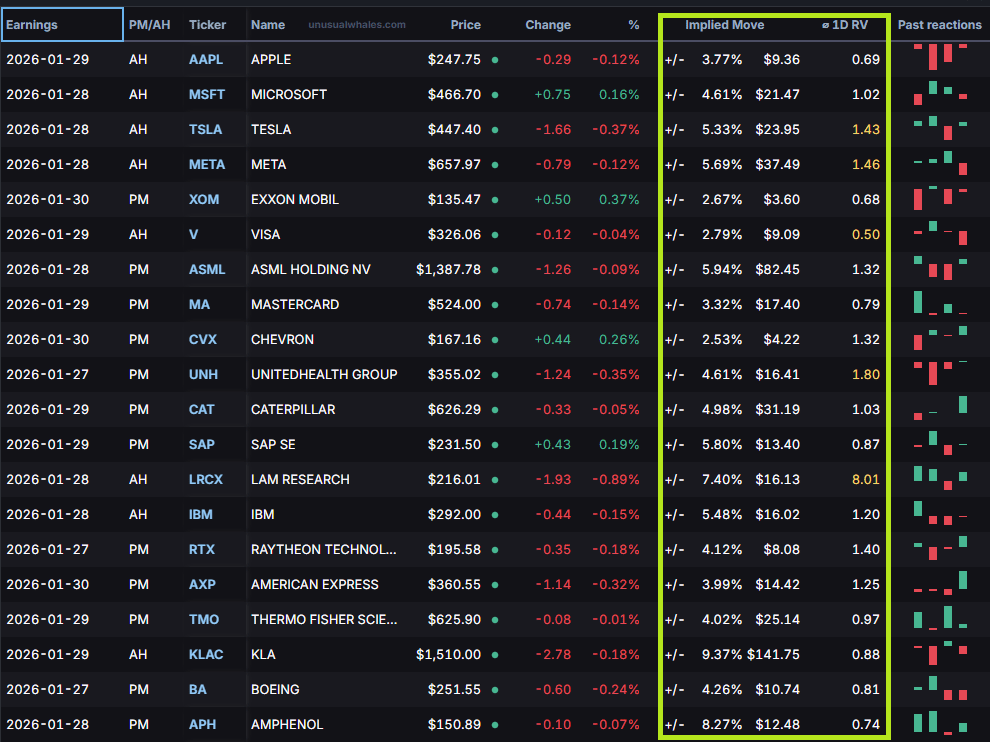Click the green status dot beside Apple's price
990x742 pixels.
[x=495, y=60]
